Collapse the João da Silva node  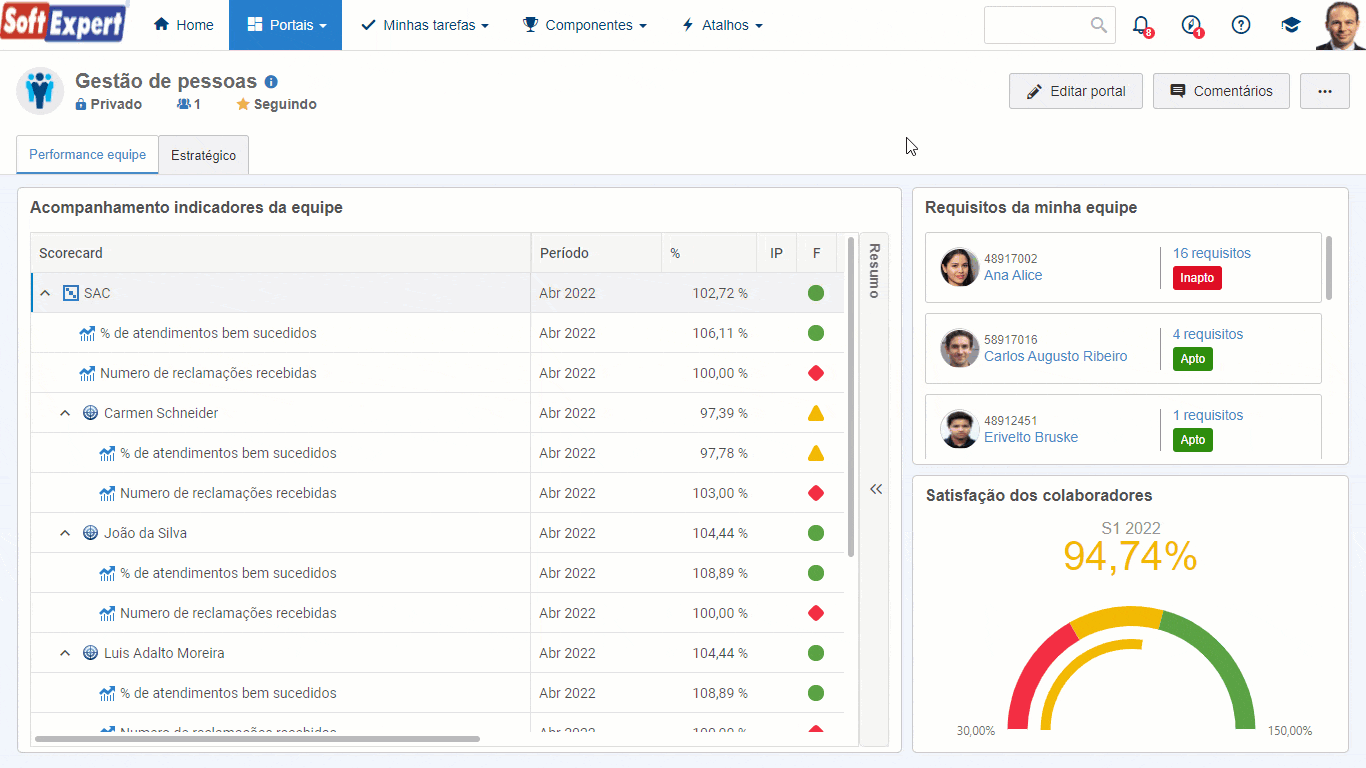[65, 533]
